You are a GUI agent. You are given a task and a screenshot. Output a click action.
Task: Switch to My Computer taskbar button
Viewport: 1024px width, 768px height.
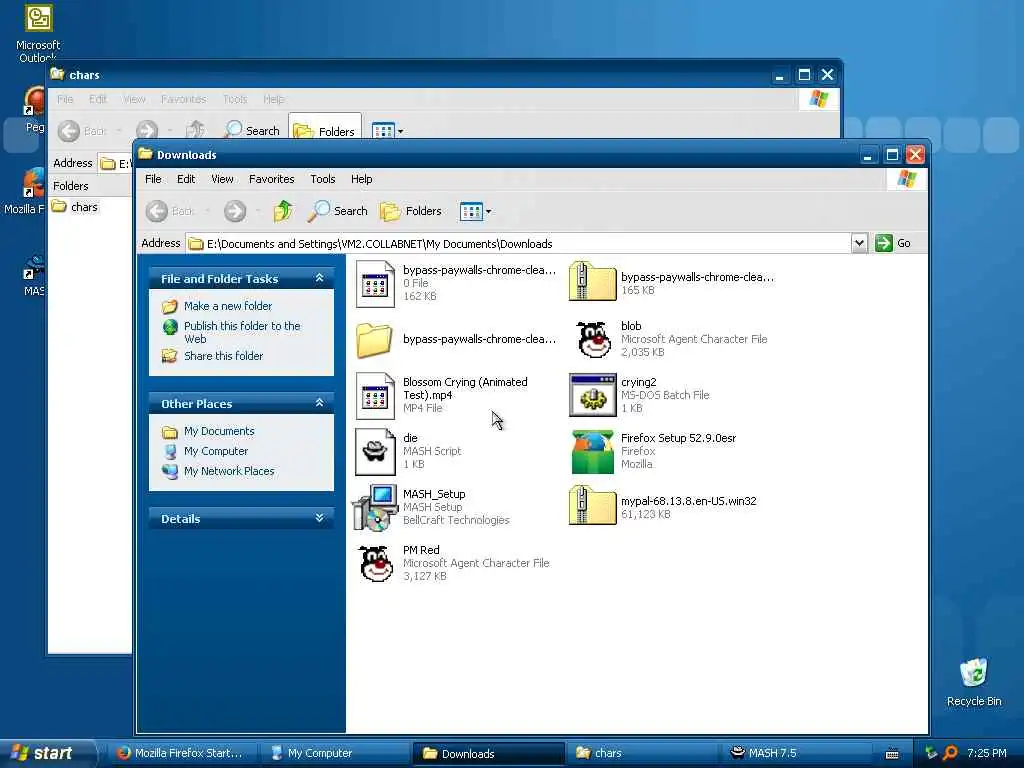point(334,753)
